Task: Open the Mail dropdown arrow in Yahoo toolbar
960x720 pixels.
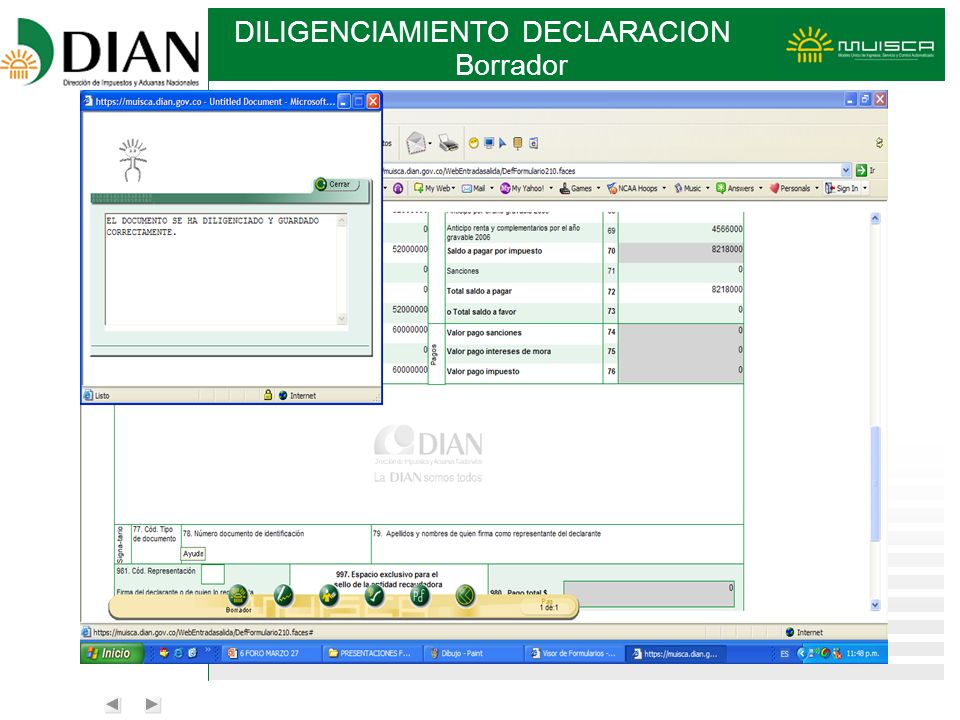Action: pyautogui.click(x=492, y=189)
